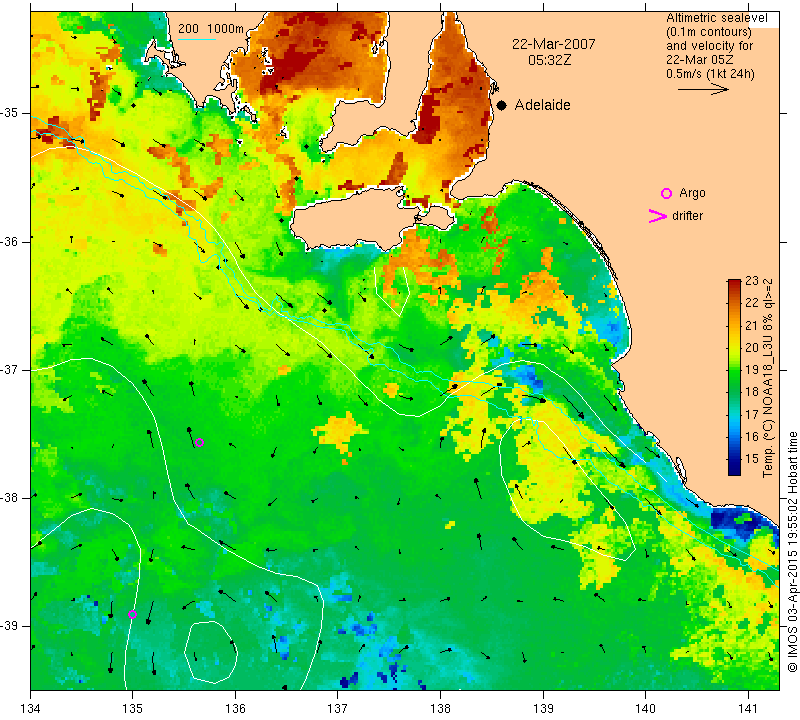The height and width of the screenshot is (720, 800).
Task: Click the temperature color bar
Action: tap(734, 377)
